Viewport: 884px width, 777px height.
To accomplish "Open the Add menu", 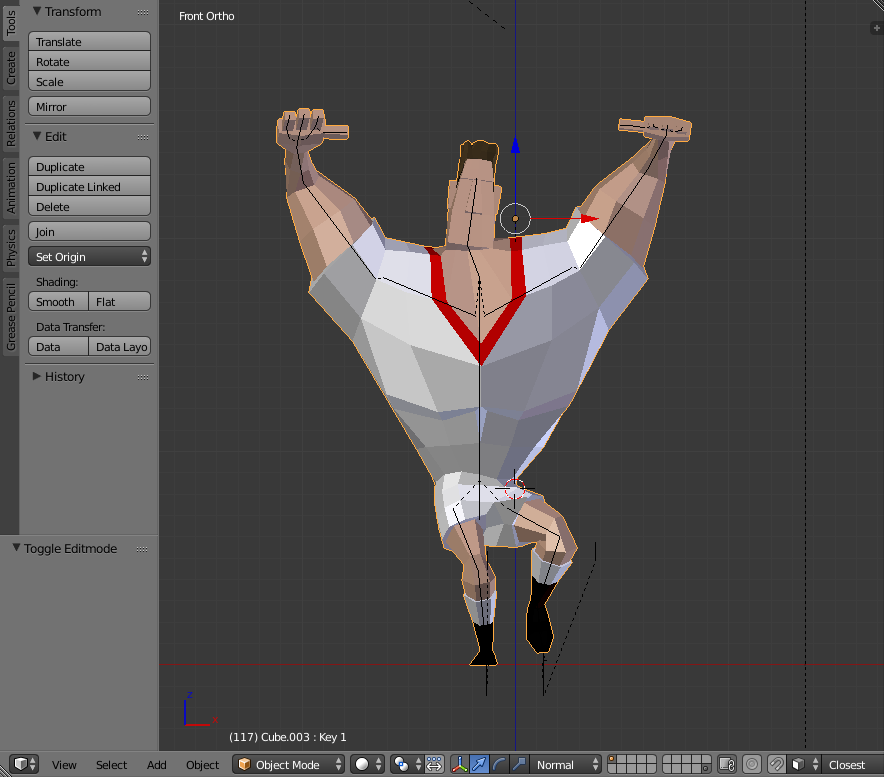I will [156, 765].
